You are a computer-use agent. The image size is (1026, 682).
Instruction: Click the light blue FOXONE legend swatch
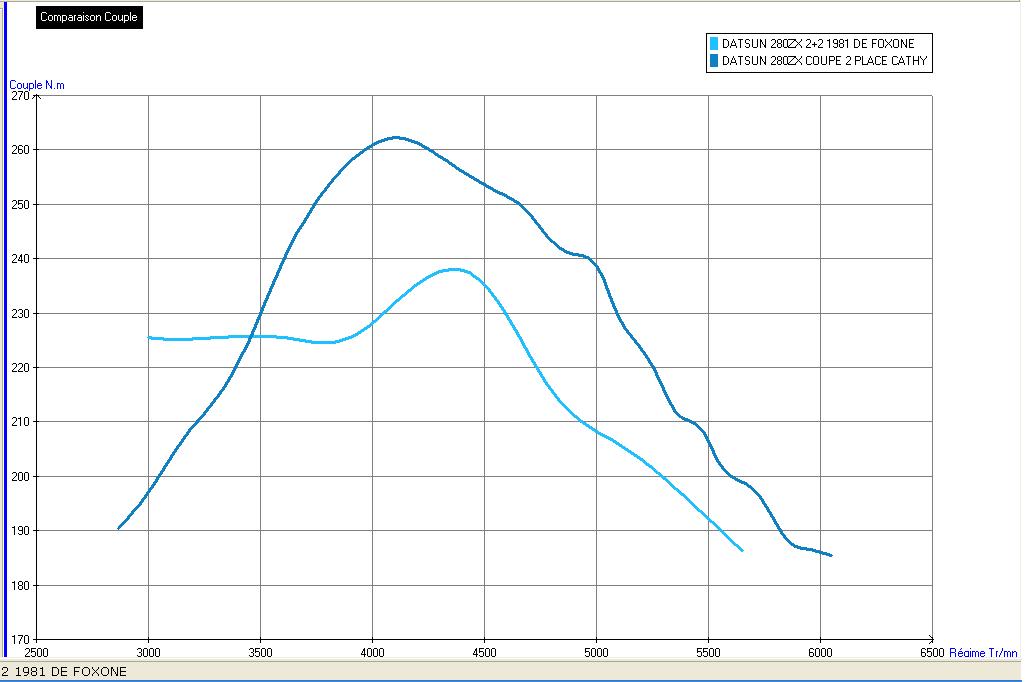click(x=714, y=43)
